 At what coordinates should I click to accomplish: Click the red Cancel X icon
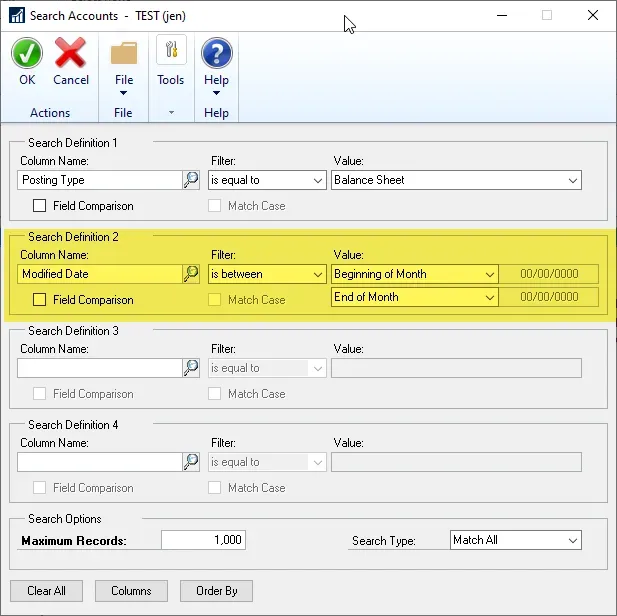tap(70, 53)
